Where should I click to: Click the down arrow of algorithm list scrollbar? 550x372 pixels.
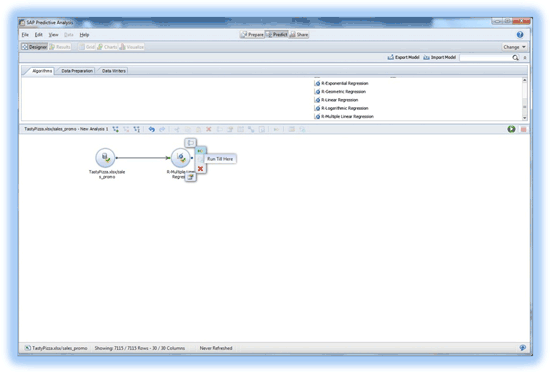click(524, 118)
